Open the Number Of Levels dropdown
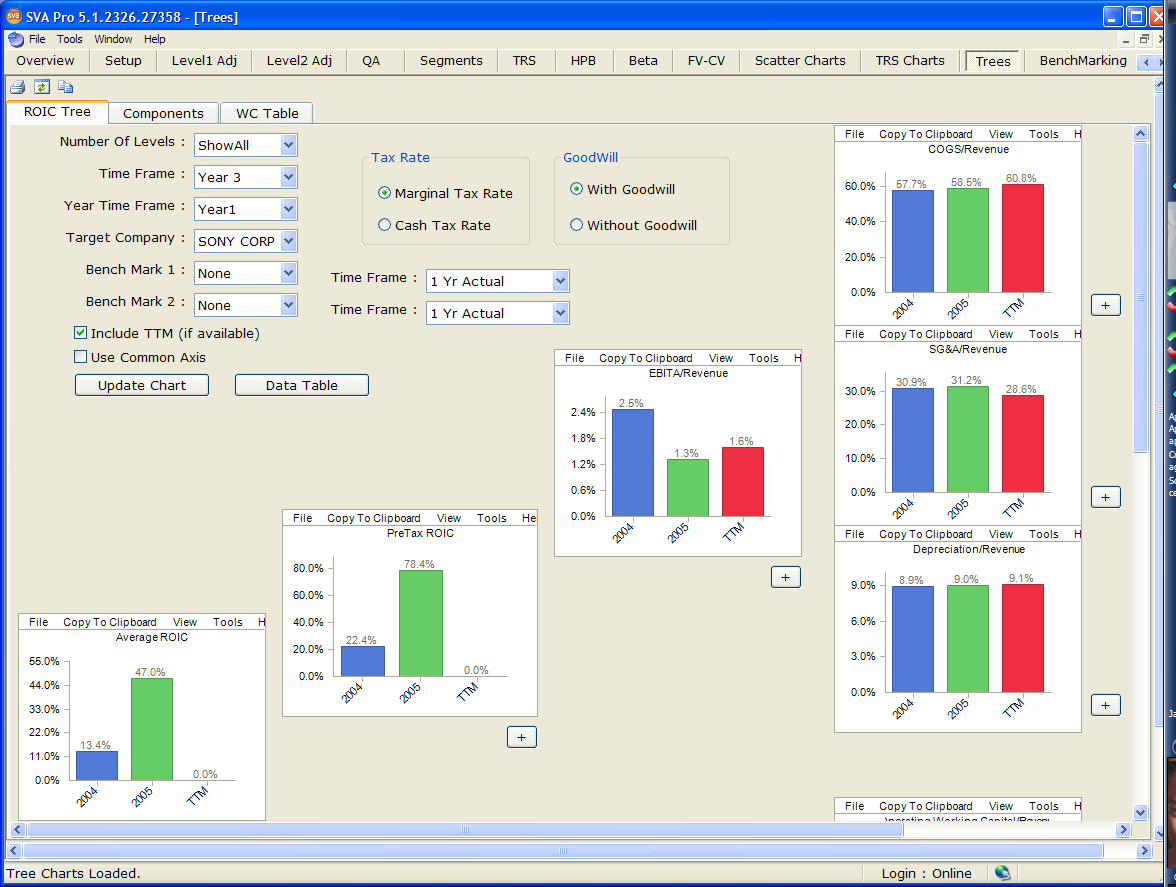 pos(288,145)
